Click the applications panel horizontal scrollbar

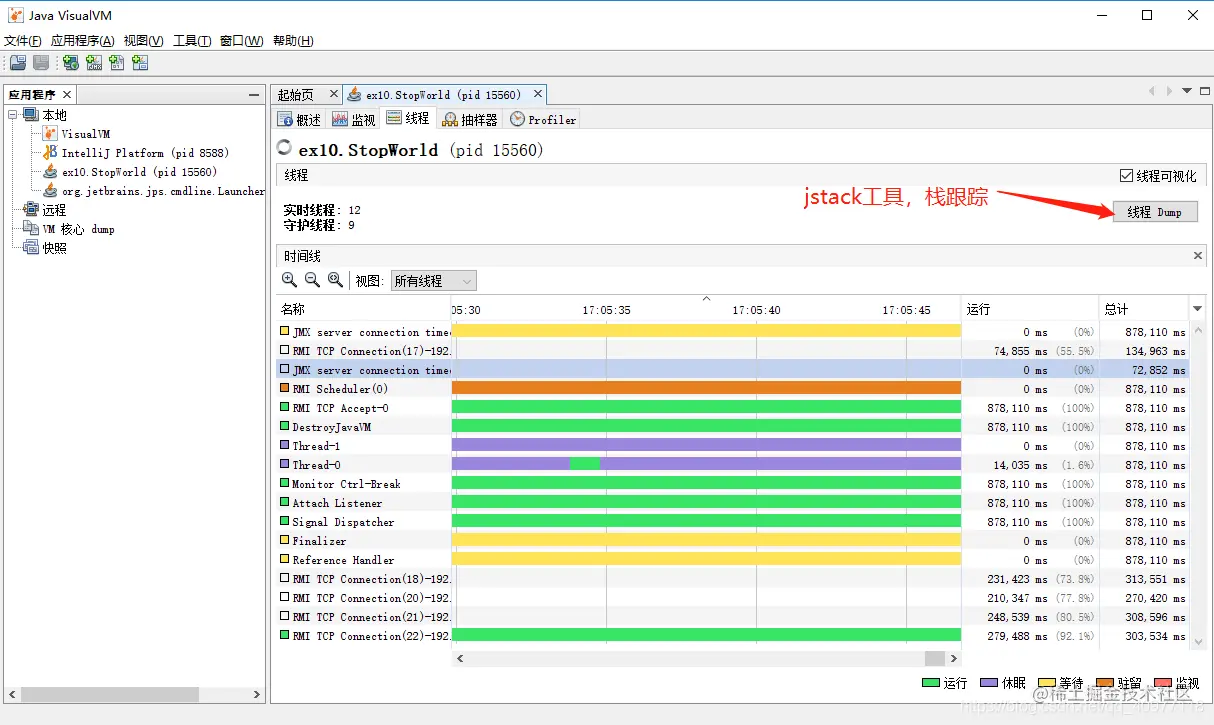click(x=134, y=693)
